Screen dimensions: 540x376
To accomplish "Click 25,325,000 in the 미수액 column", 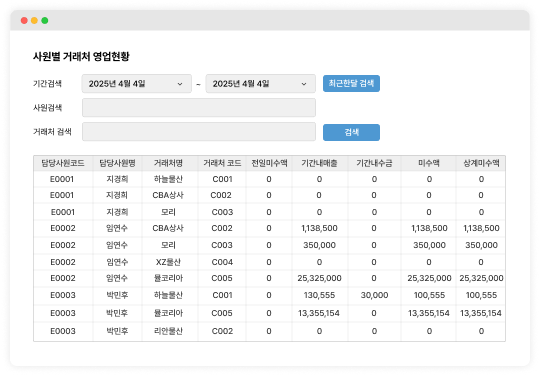I will [429, 278].
